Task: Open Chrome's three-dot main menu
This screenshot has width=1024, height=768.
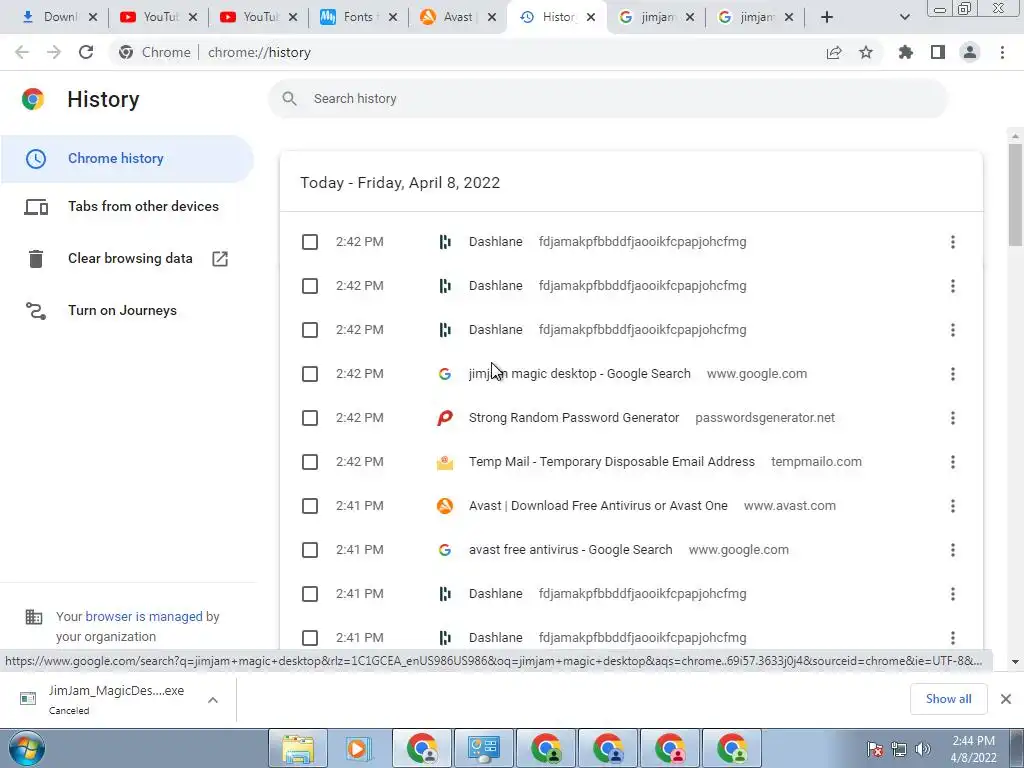Action: tap(1002, 52)
